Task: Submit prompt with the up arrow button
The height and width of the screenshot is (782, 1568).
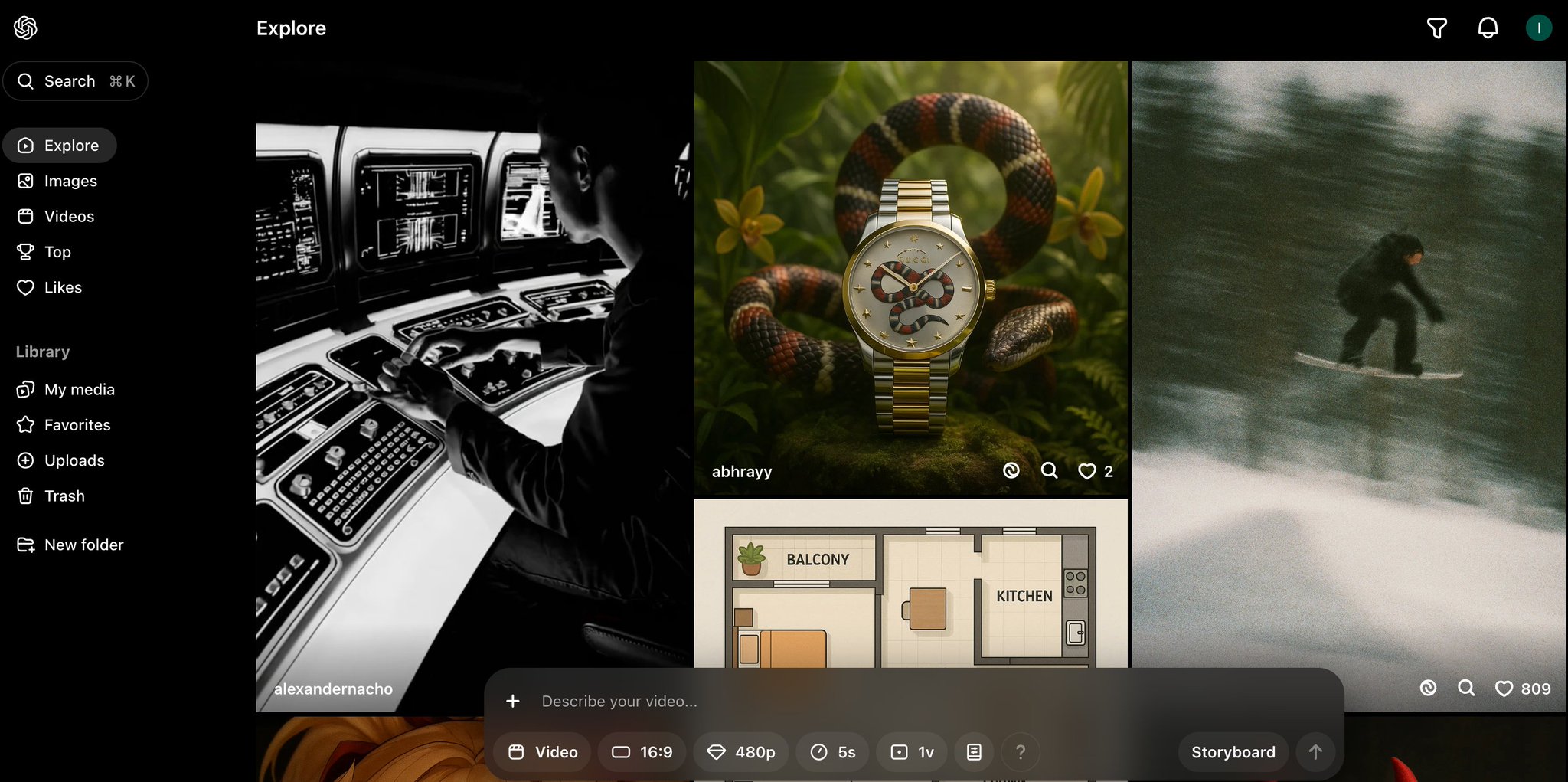Action: 1315,752
